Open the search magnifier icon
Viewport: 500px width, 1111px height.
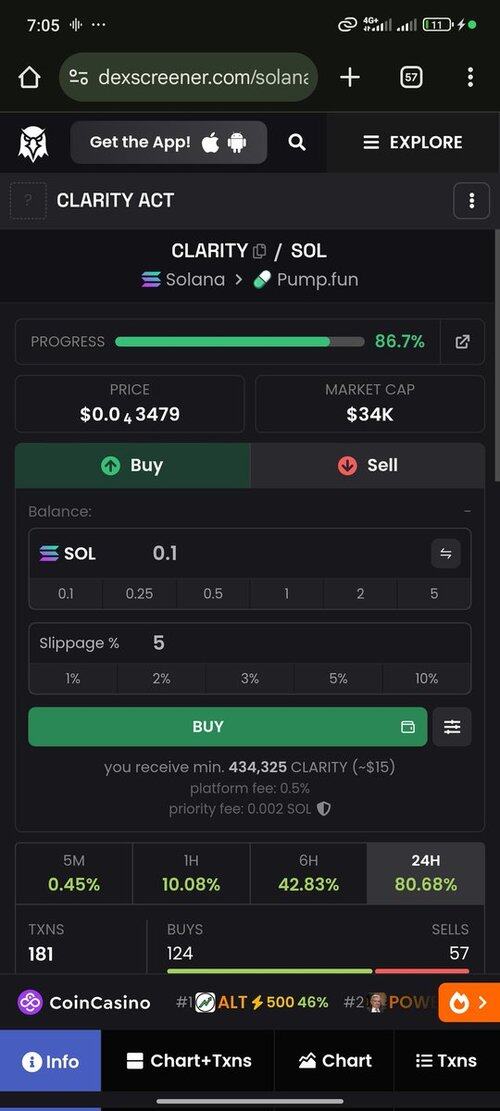coord(297,142)
